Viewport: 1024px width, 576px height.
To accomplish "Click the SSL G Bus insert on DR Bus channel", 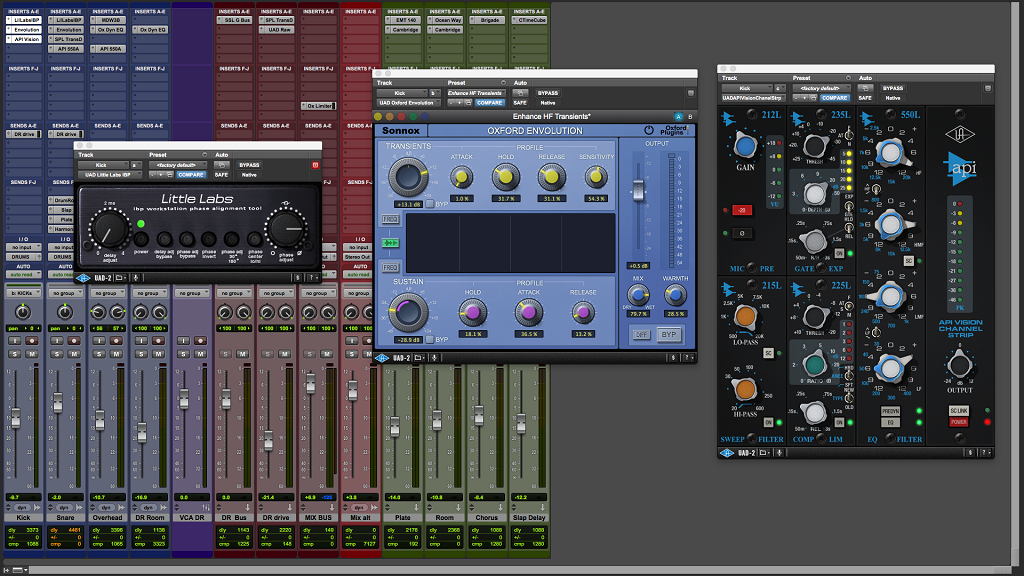I will coord(234,20).
